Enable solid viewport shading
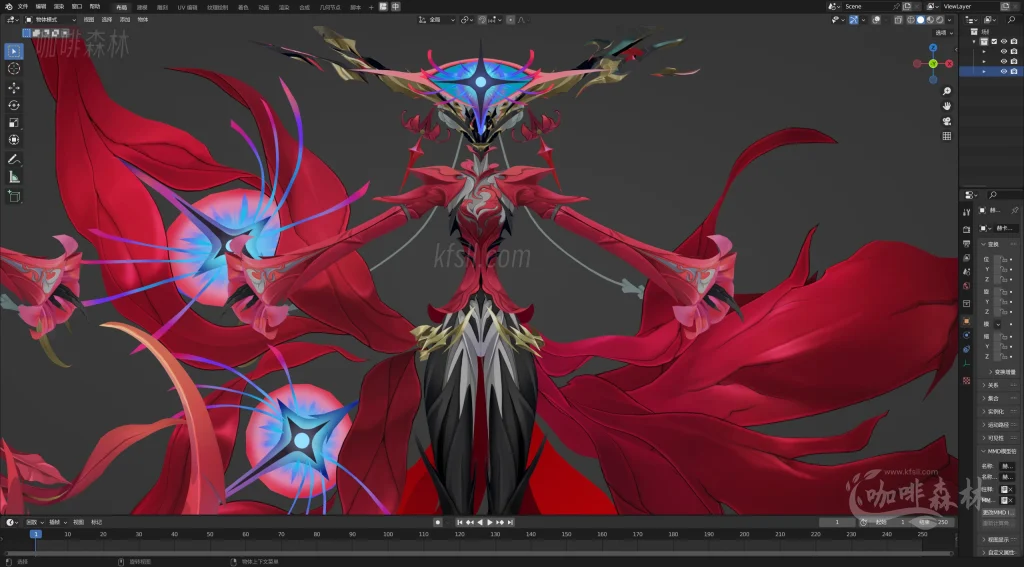 (x=920, y=20)
